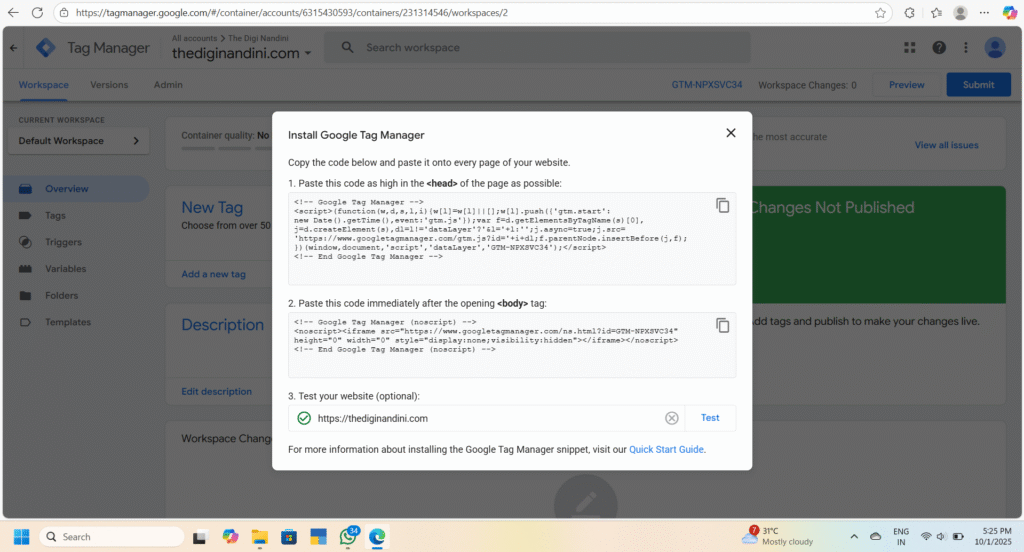Viewport: 1024px width, 552px height.
Task: Open the three-dot more options menu
Action: [x=965, y=48]
